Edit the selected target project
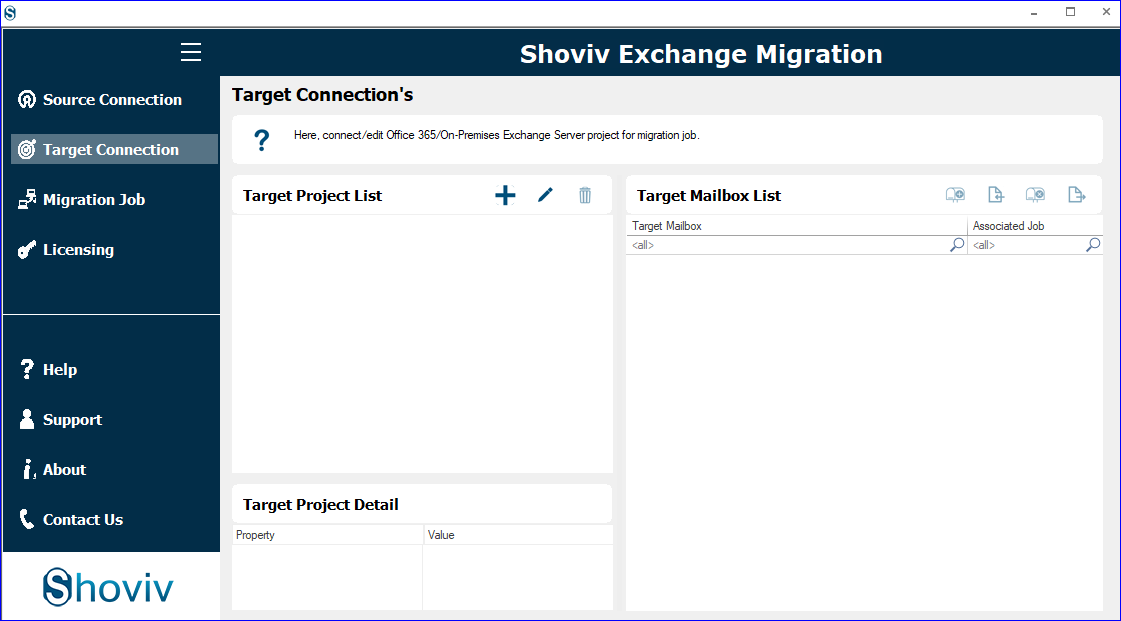The image size is (1121, 621). (x=545, y=195)
